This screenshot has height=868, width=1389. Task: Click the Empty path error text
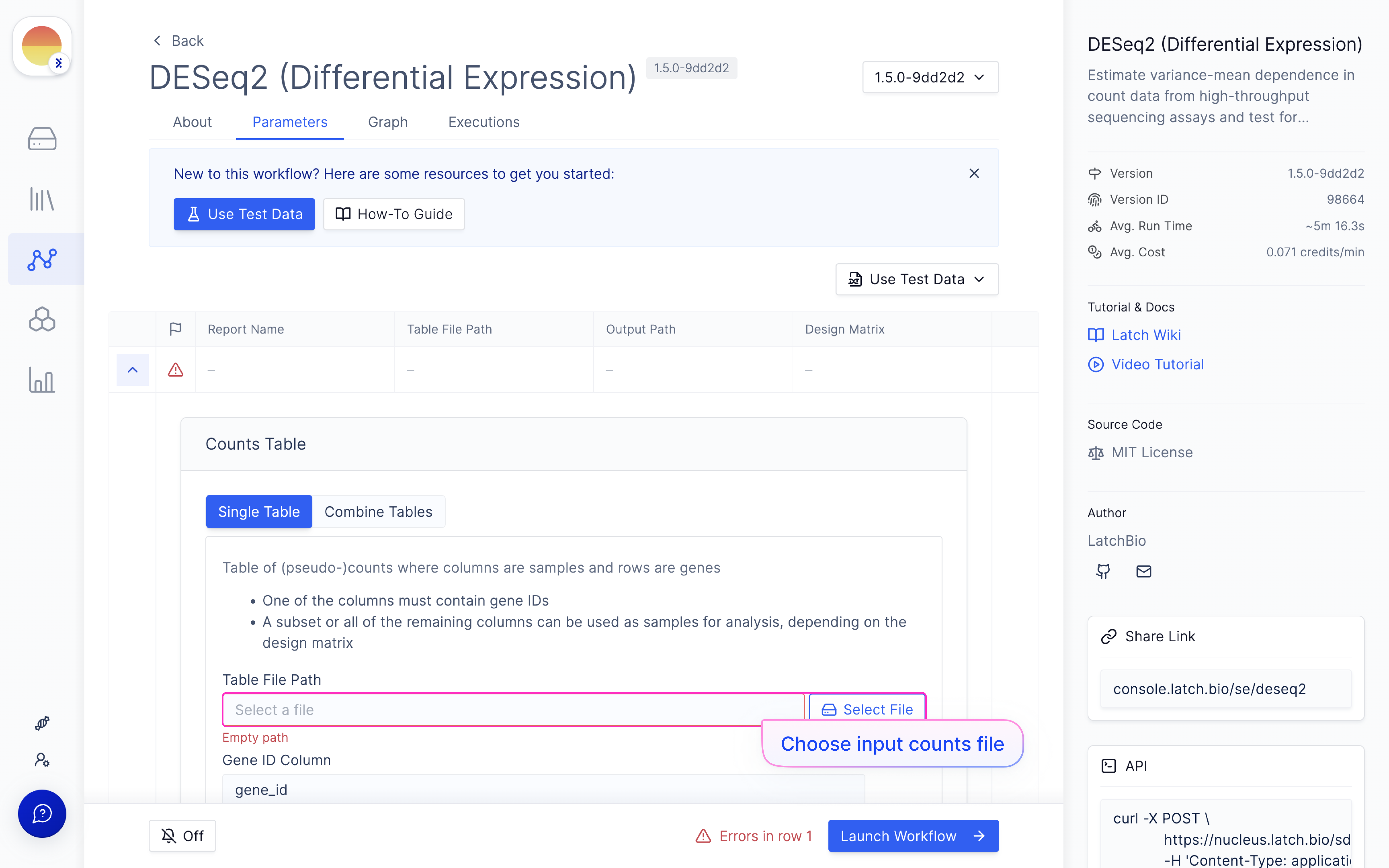[255, 738]
